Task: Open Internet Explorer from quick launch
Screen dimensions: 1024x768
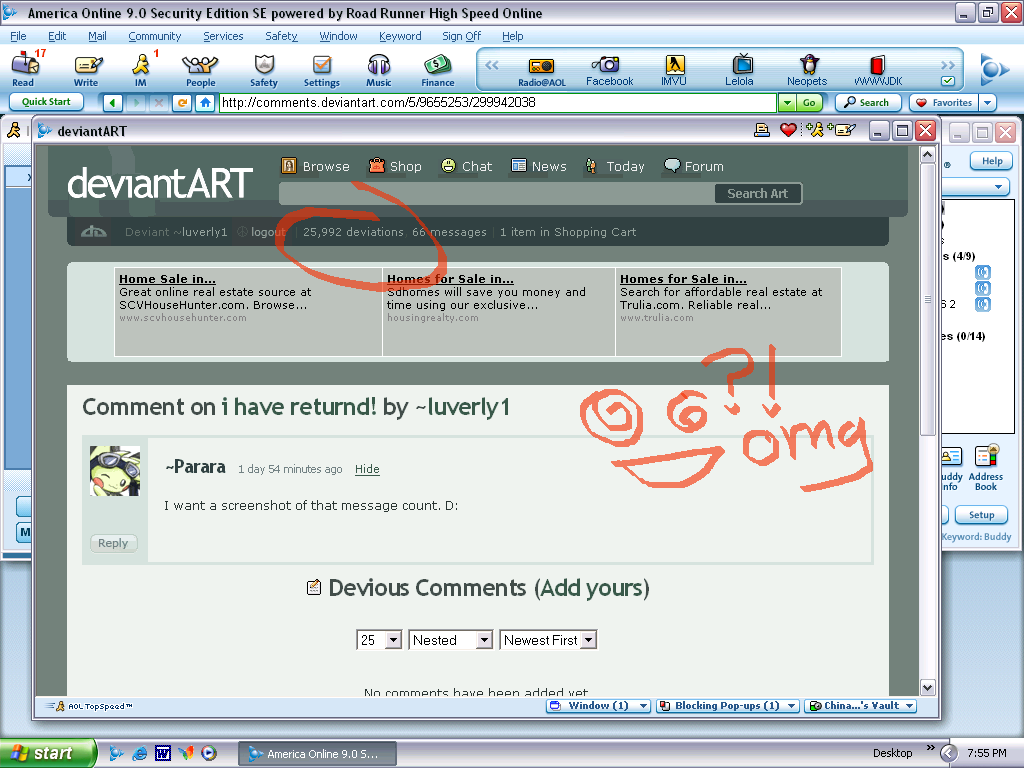Action: 139,753
